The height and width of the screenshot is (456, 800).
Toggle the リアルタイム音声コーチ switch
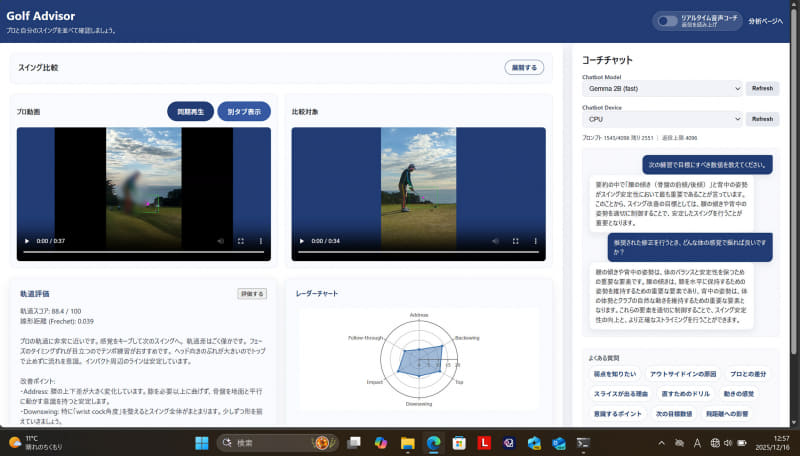667,21
